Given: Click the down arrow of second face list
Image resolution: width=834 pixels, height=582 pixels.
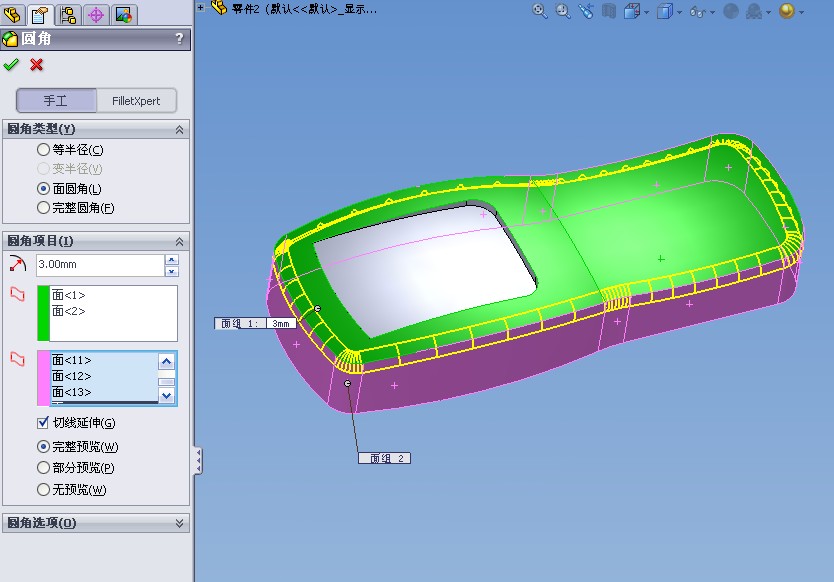Looking at the screenshot, I should click(x=166, y=395).
